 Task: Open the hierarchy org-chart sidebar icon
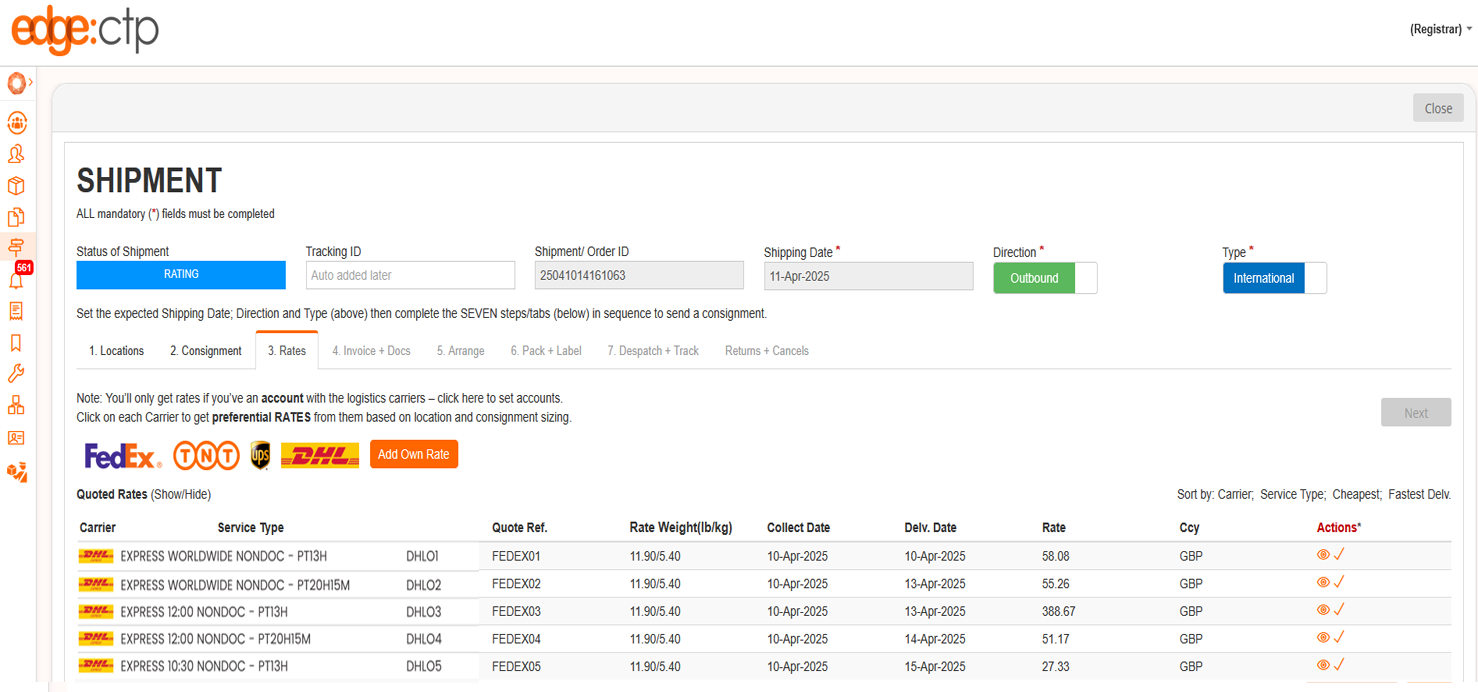16,405
